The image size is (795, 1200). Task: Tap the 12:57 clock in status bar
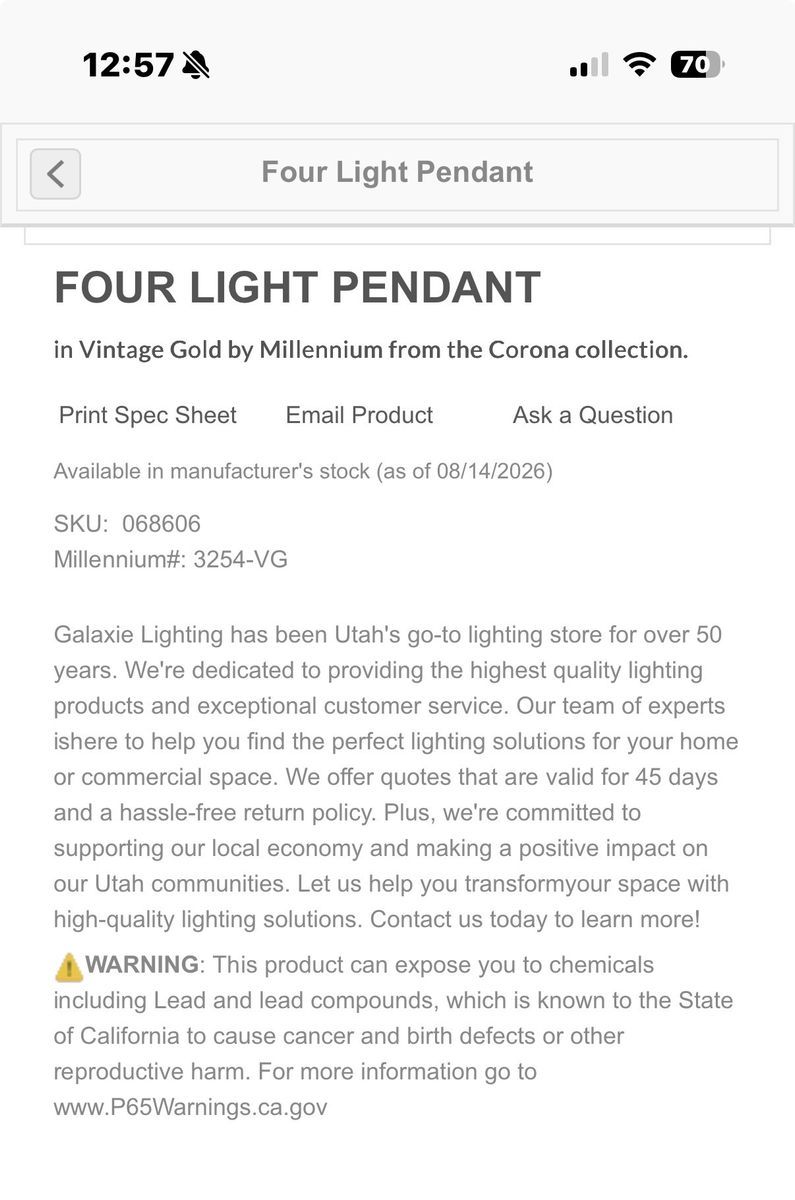pyautogui.click(x=128, y=66)
